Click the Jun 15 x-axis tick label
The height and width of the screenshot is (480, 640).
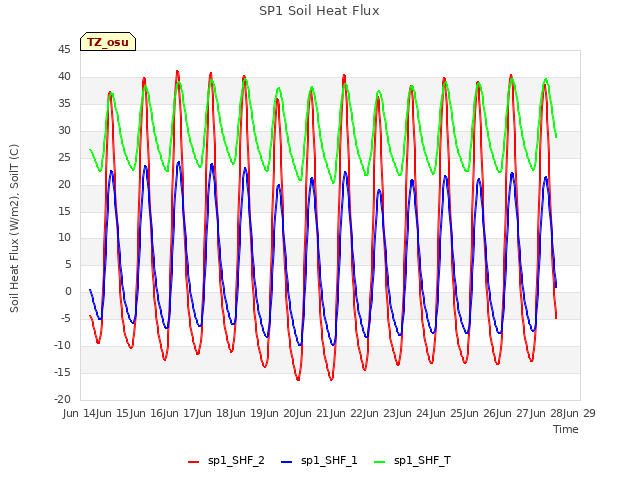click(114, 413)
